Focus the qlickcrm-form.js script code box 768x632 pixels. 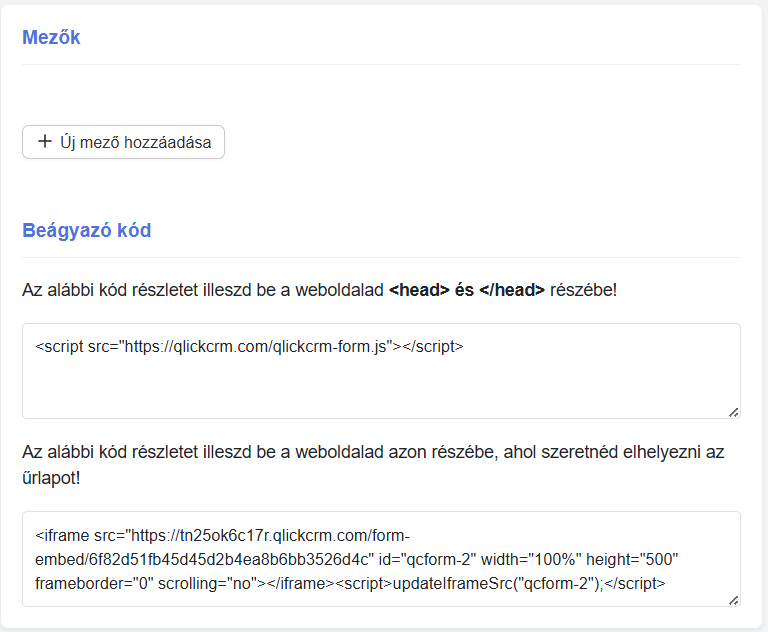click(x=381, y=371)
